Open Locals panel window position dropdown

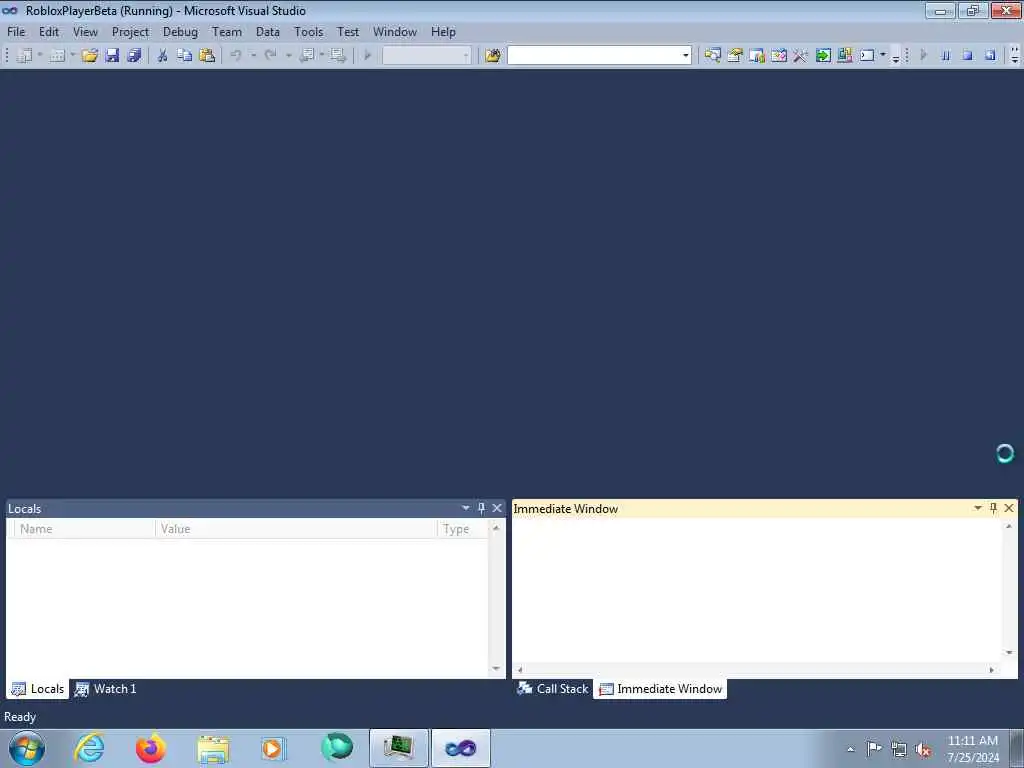[x=466, y=508]
